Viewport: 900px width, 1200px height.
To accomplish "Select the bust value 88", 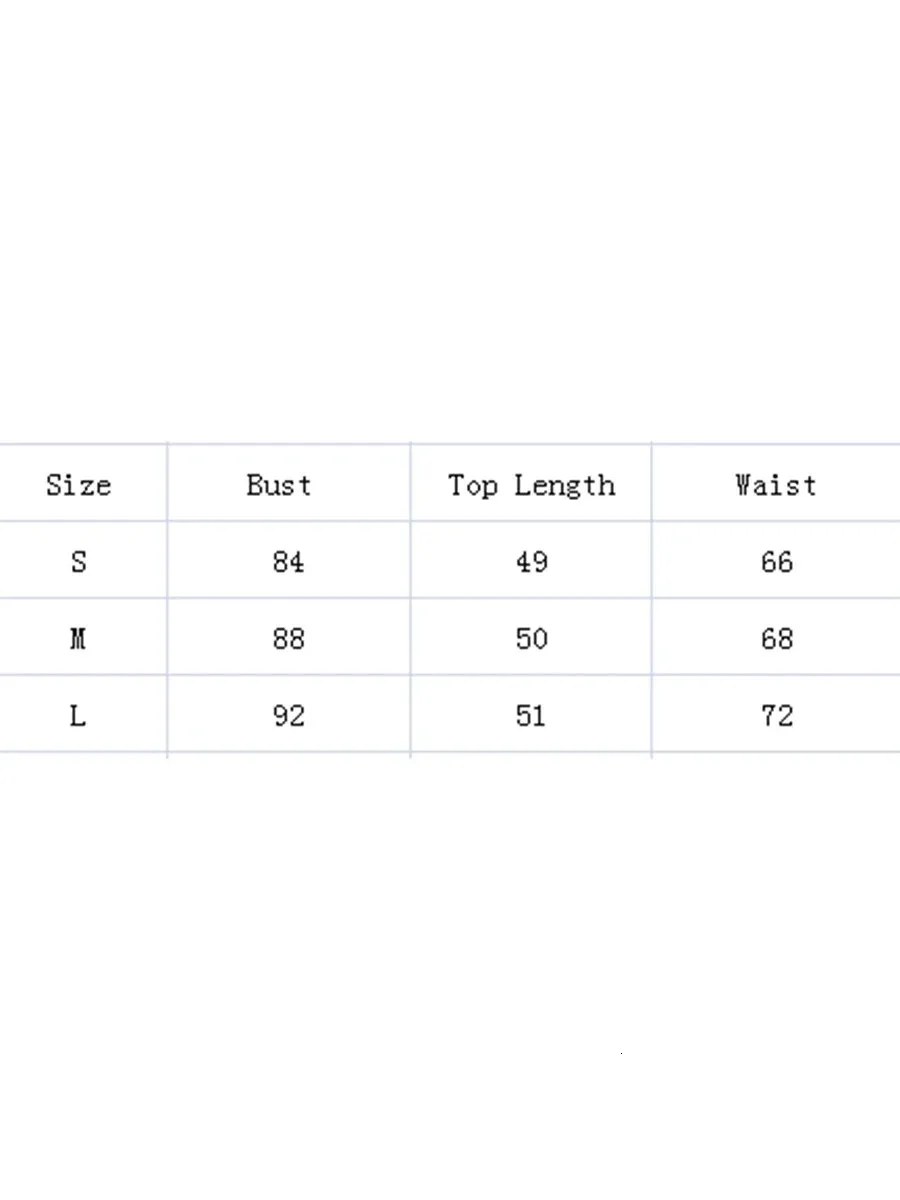I will point(288,639).
